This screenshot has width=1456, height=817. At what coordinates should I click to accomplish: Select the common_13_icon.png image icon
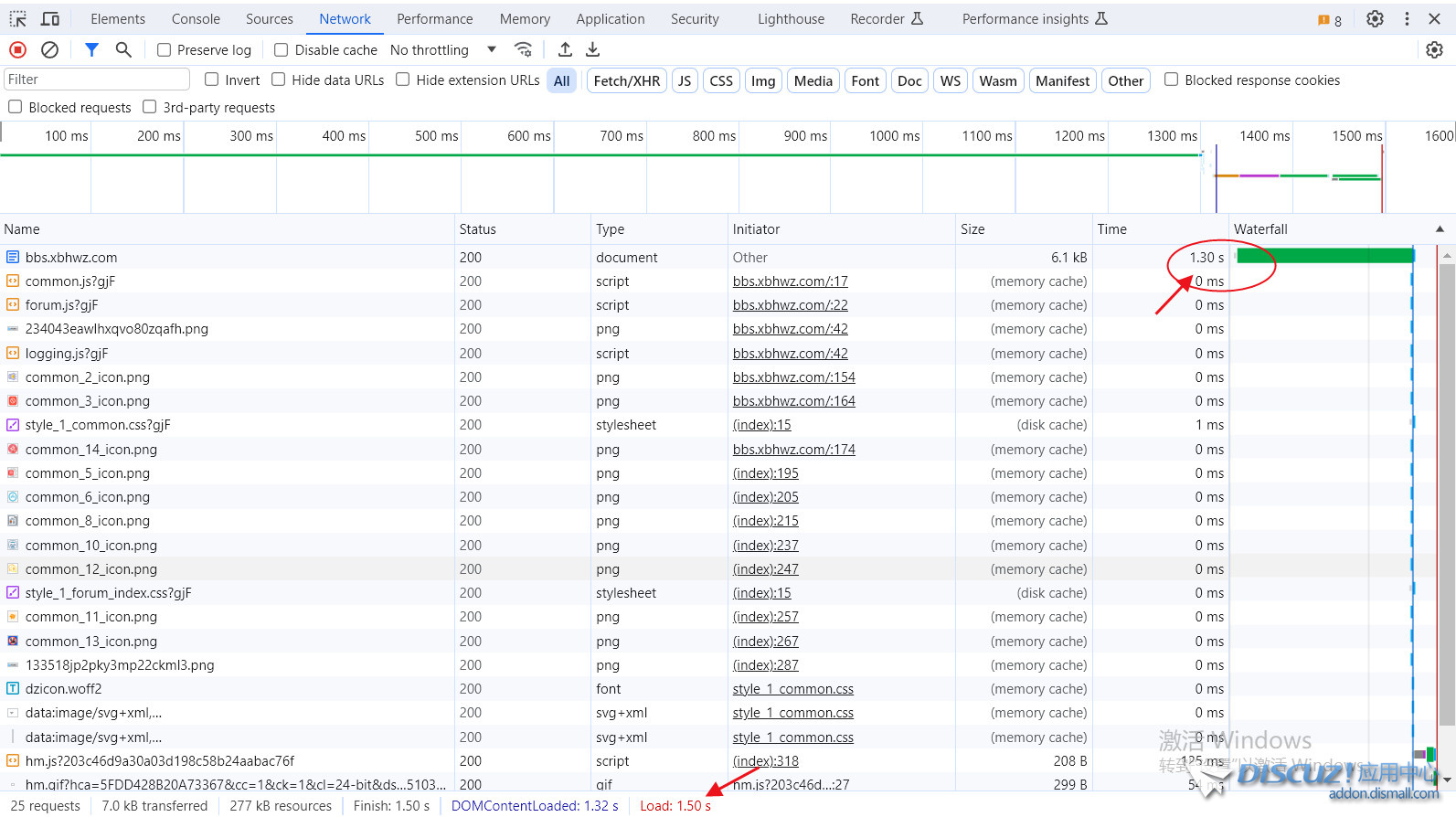pos(13,642)
